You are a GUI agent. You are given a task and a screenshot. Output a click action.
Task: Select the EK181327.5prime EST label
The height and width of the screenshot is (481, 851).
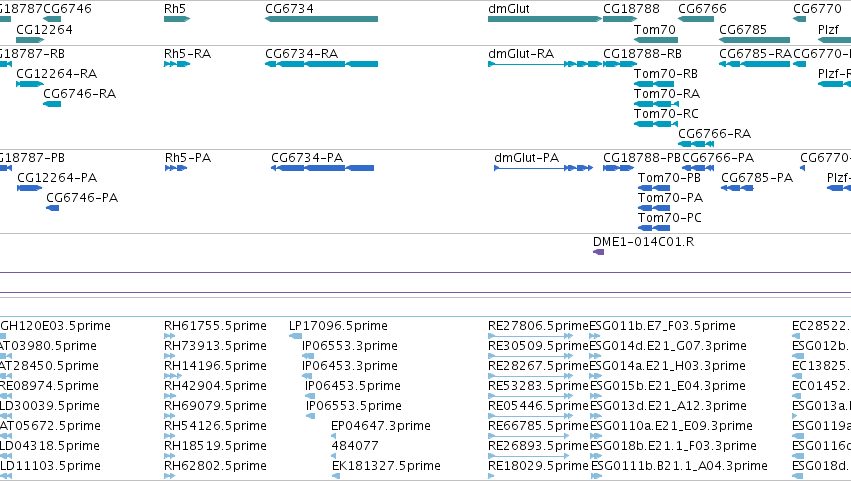[x=386, y=466]
